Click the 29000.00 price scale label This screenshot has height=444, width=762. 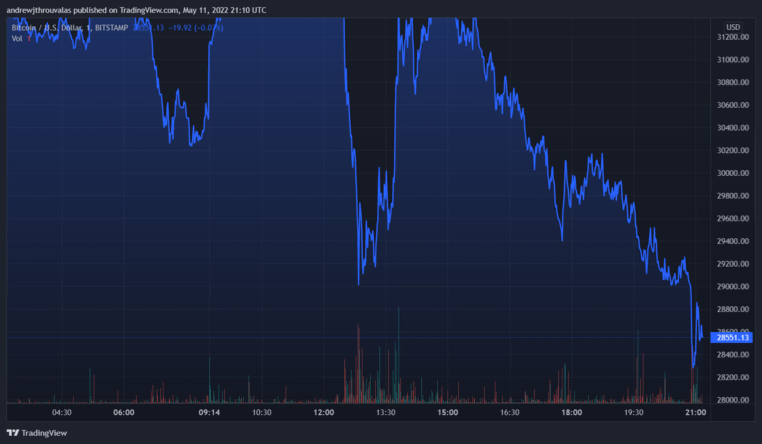tap(732, 287)
